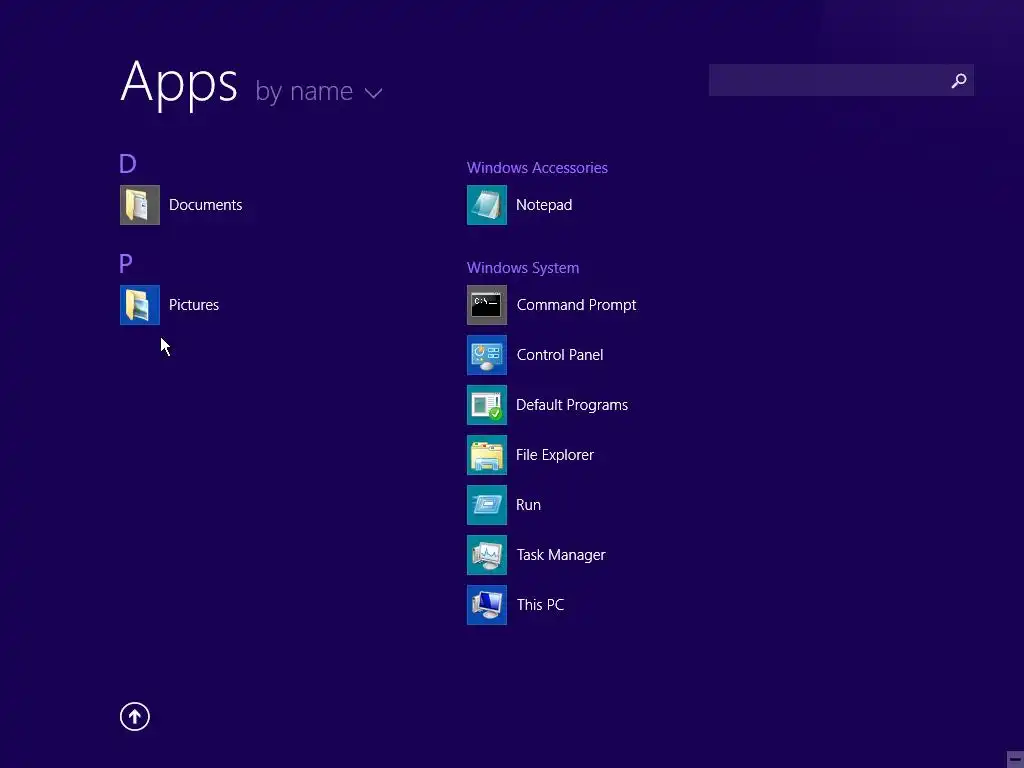Click the 'Task Manager' label

pyautogui.click(x=561, y=555)
